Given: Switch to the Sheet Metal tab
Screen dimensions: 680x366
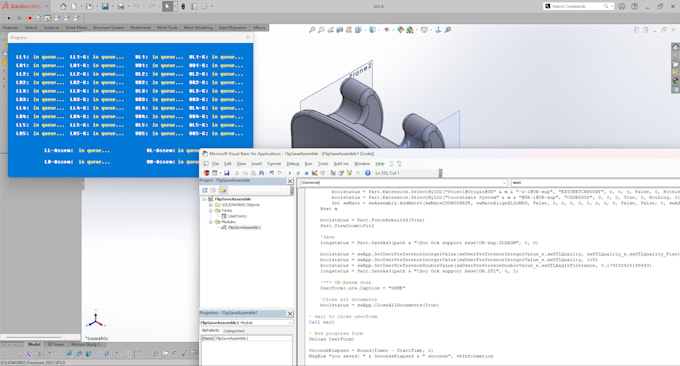Looking at the screenshot, I should pyautogui.click(x=76, y=28).
